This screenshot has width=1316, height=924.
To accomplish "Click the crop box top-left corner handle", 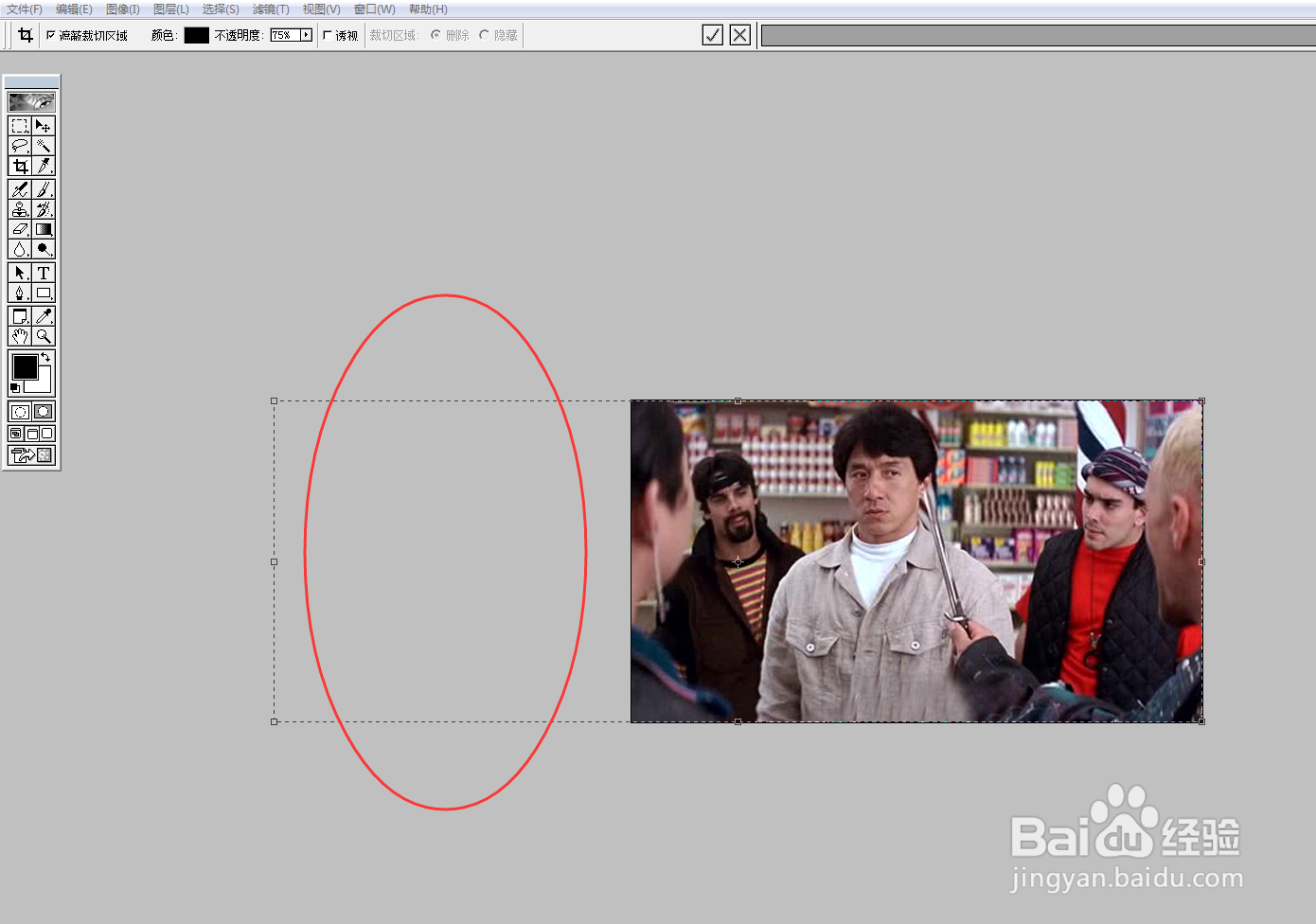I will (x=275, y=400).
